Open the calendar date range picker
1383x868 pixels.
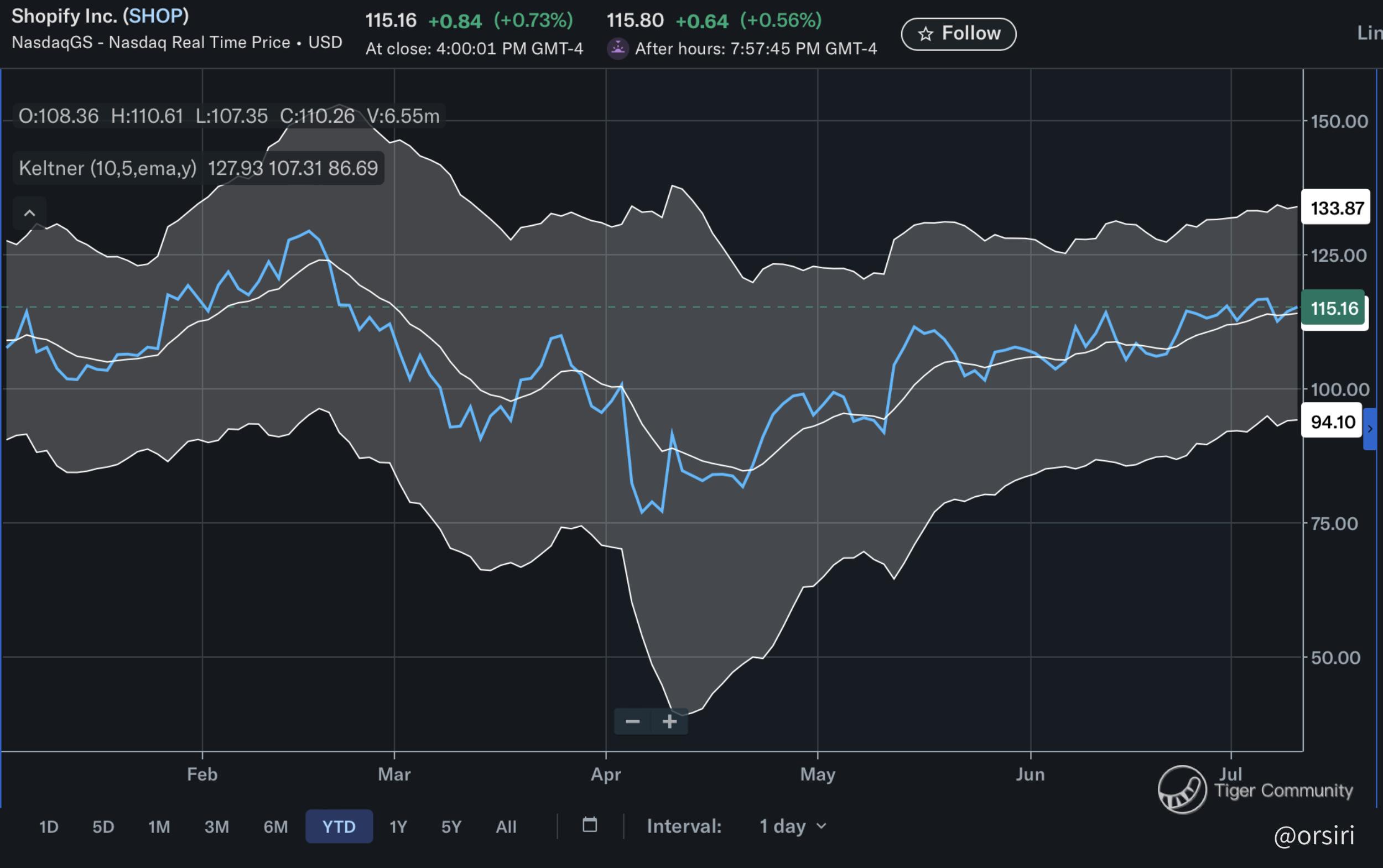point(590,825)
